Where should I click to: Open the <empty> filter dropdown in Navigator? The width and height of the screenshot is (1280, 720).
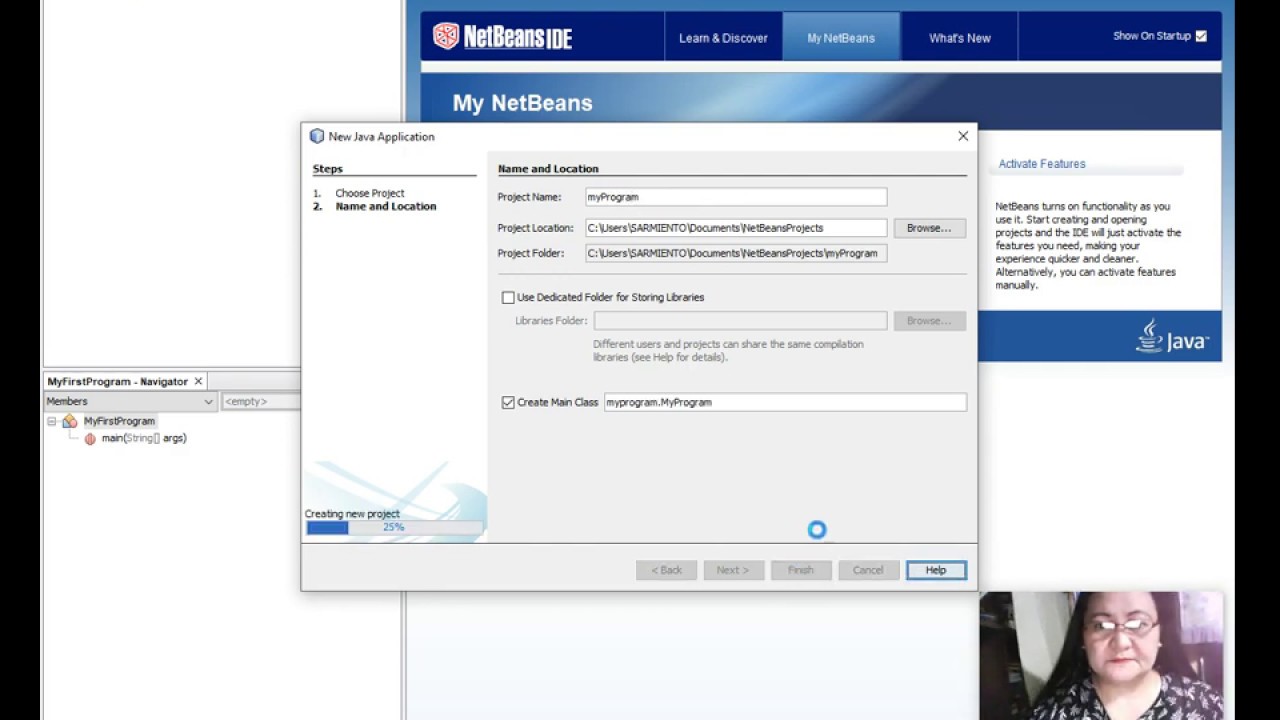pyautogui.click(x=260, y=401)
